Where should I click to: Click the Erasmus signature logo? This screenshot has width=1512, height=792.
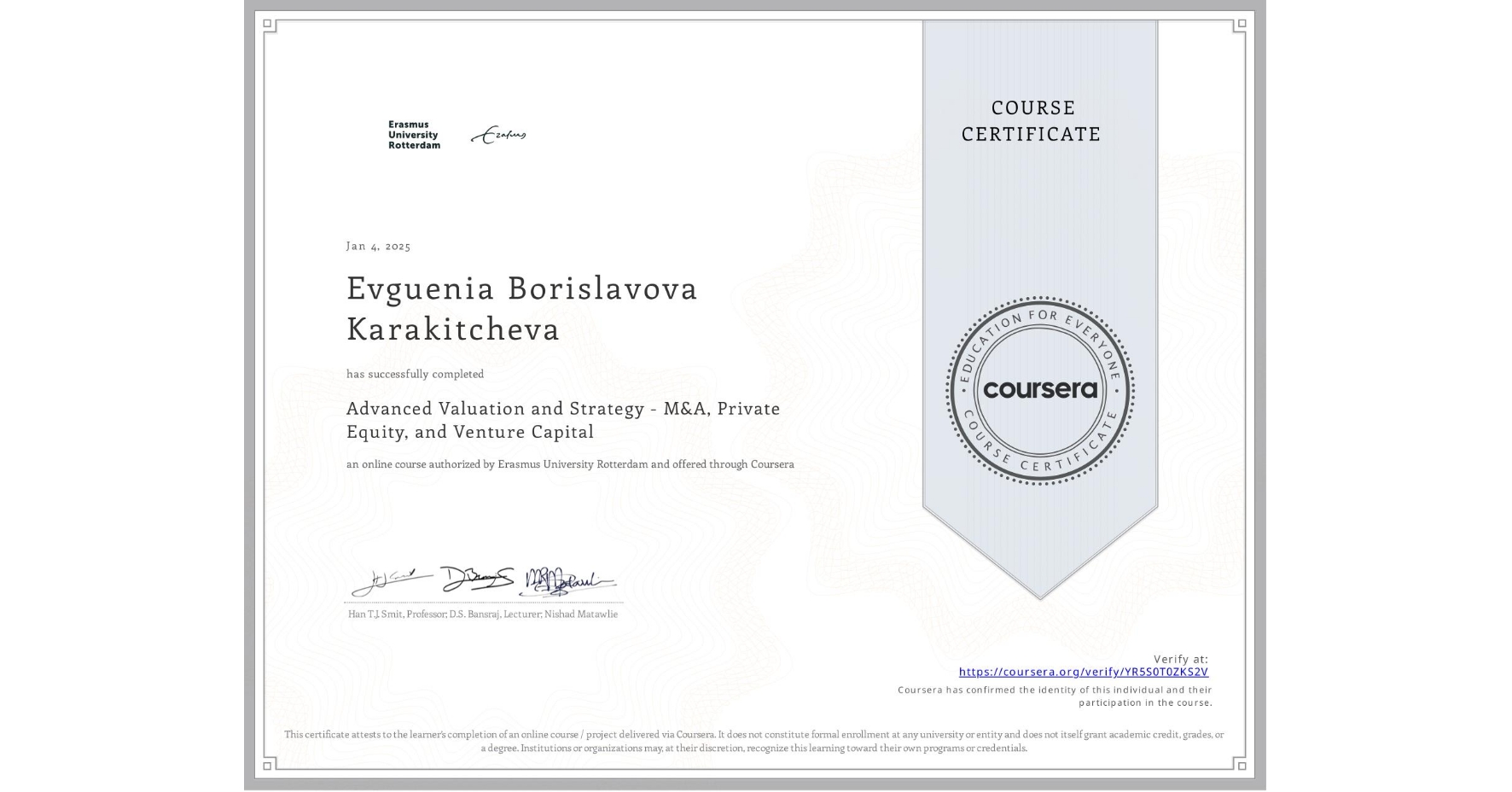pyautogui.click(x=498, y=135)
